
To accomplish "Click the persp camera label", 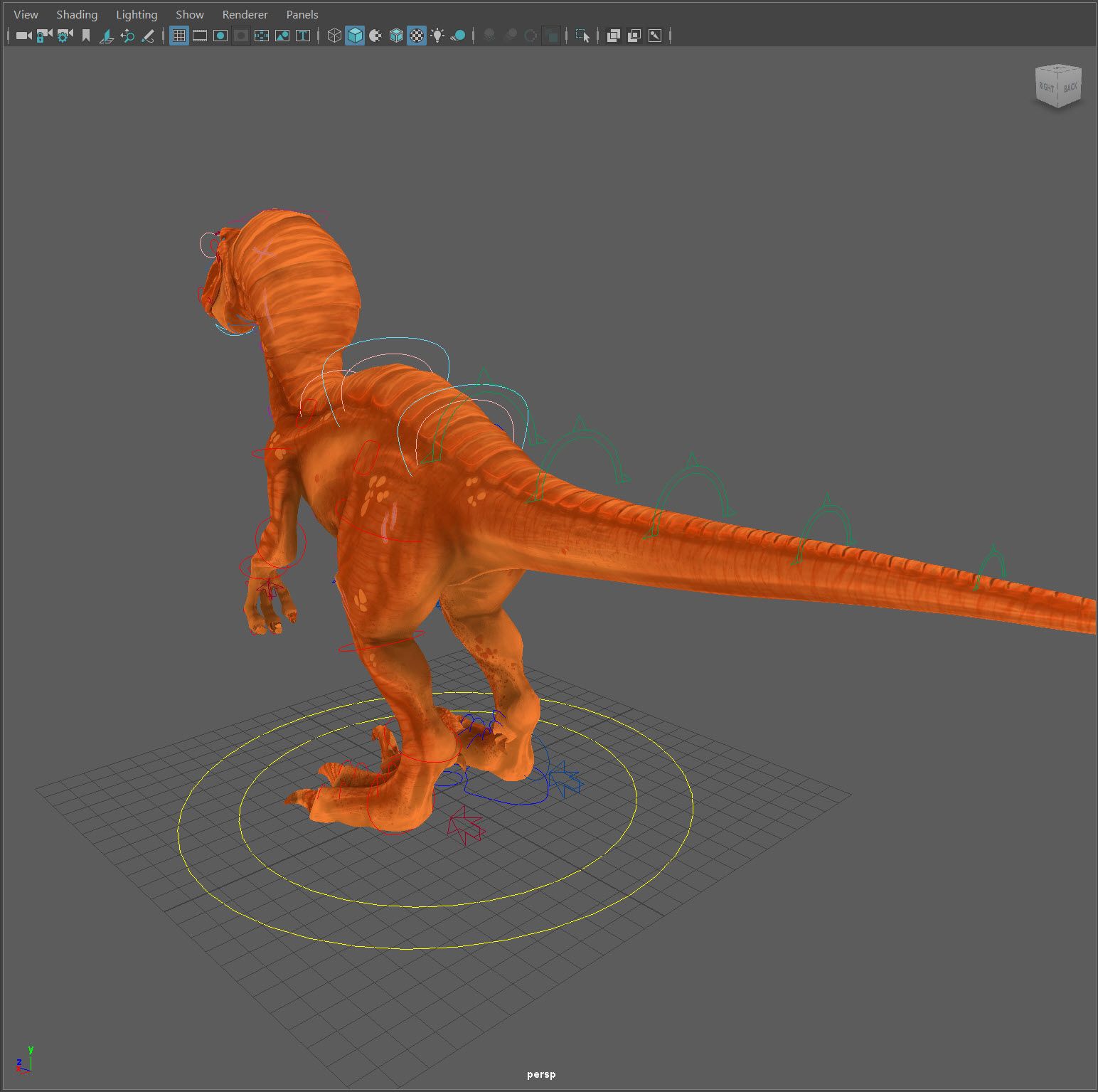I will pyautogui.click(x=541, y=1074).
